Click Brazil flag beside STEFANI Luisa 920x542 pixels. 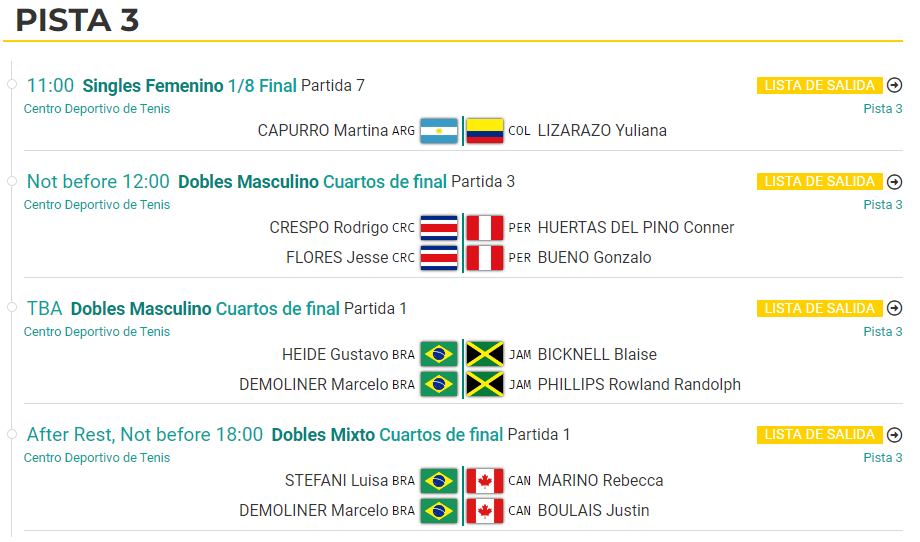point(439,481)
